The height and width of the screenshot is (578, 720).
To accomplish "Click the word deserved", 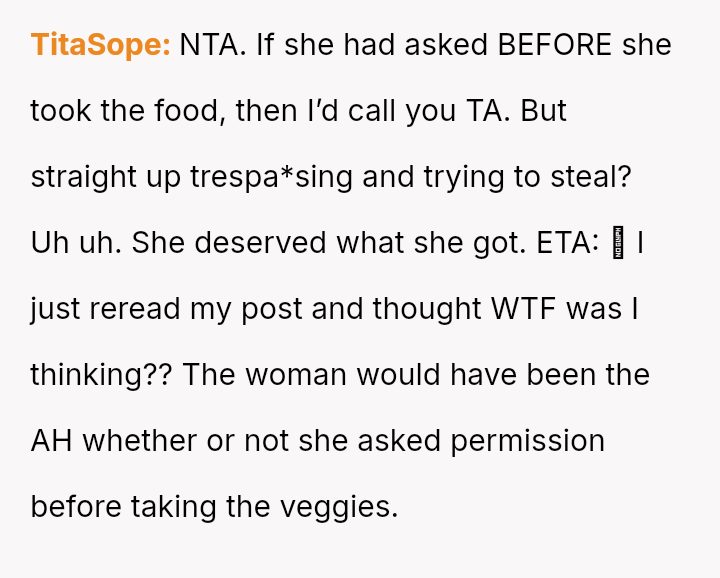I will tap(262, 243).
